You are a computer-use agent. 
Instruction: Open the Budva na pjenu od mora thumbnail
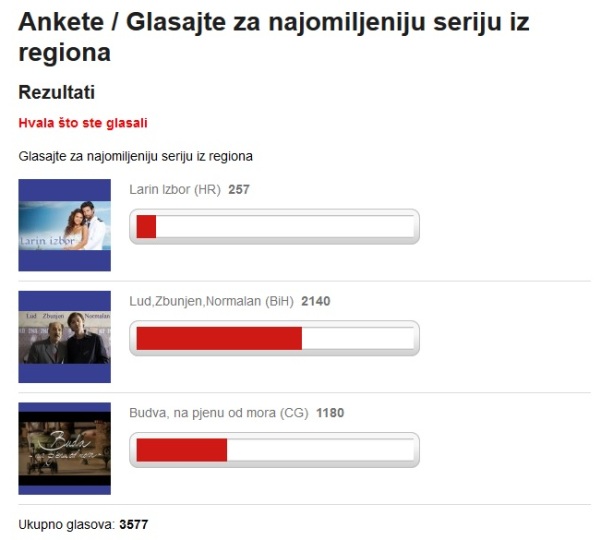coord(64,448)
